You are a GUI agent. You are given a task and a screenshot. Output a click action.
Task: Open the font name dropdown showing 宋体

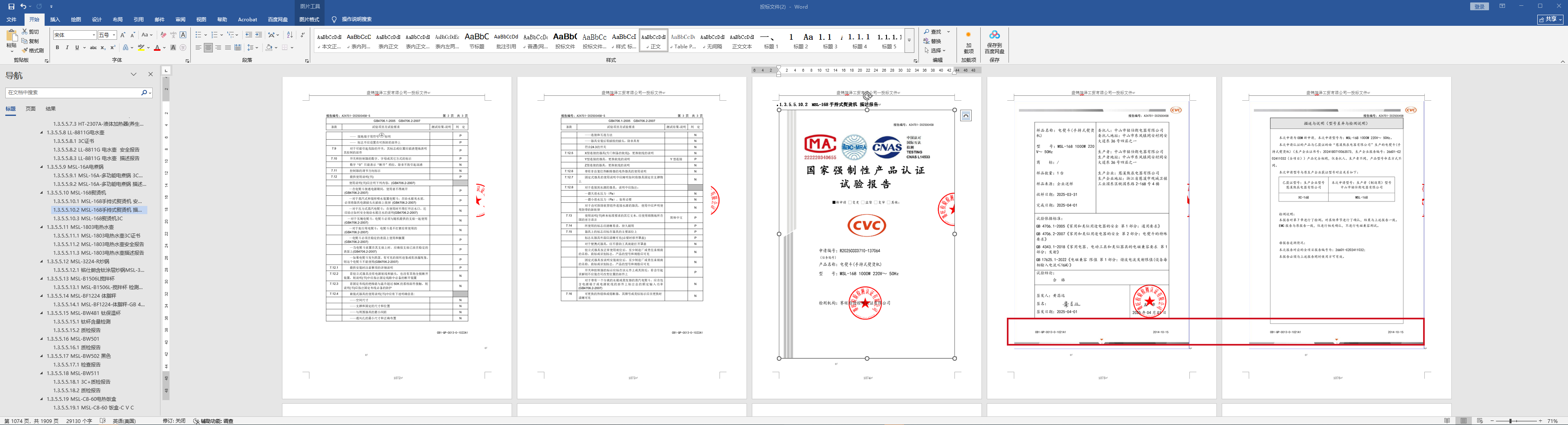pos(94,35)
